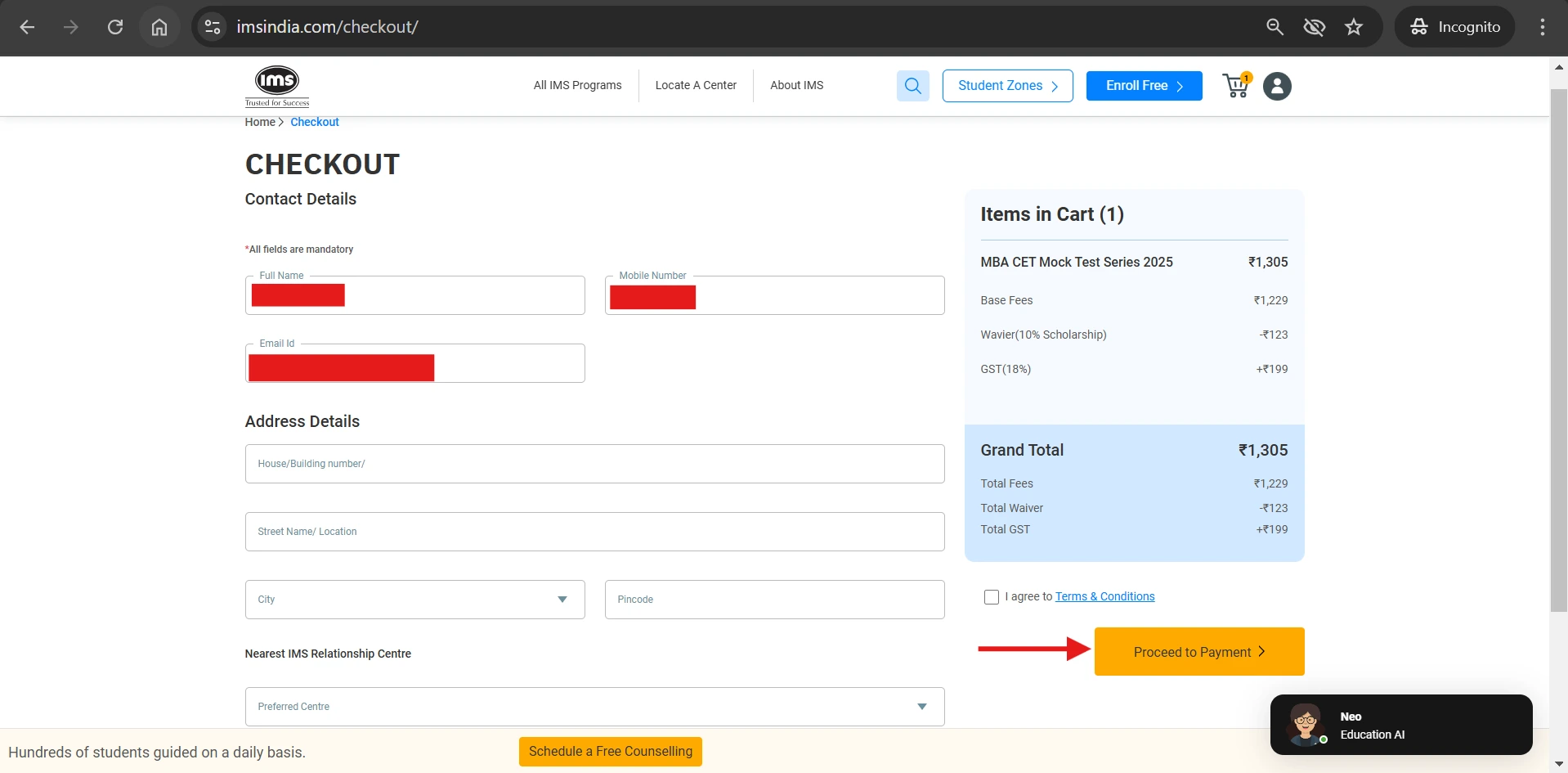Click the IMS logo

277,86
